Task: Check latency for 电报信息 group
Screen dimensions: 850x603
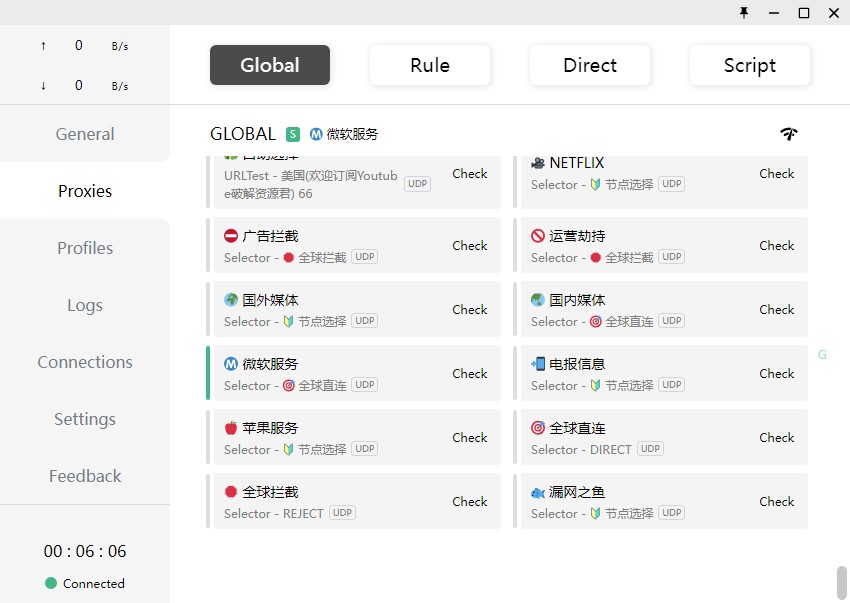Action: pyautogui.click(x=776, y=374)
